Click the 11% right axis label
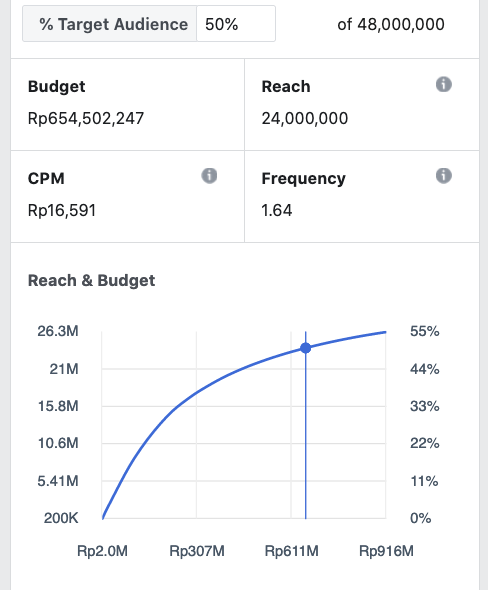This screenshot has width=488, height=590. (424, 481)
